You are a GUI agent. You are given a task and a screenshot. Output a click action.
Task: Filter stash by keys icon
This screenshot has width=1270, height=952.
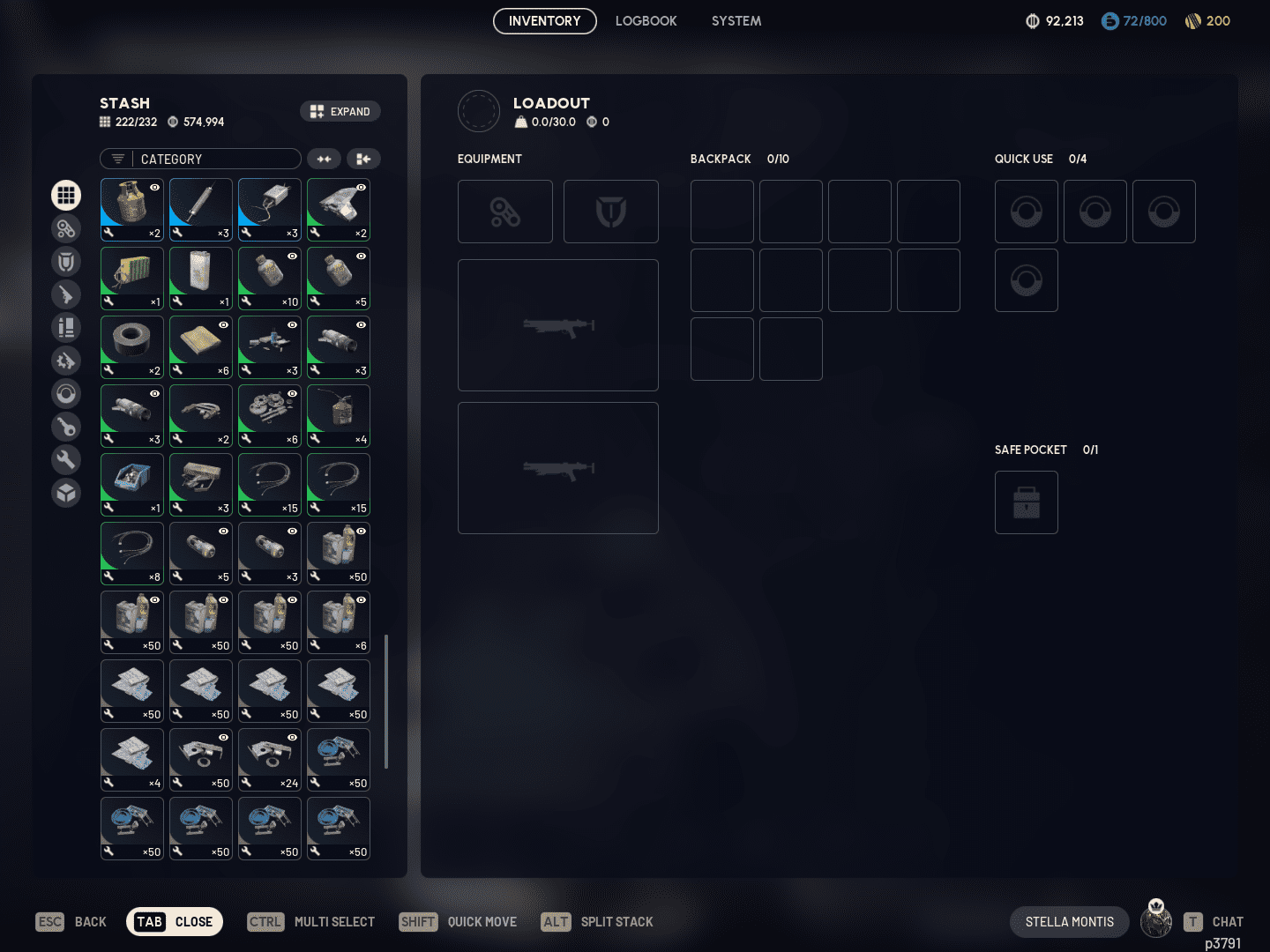[x=66, y=428]
